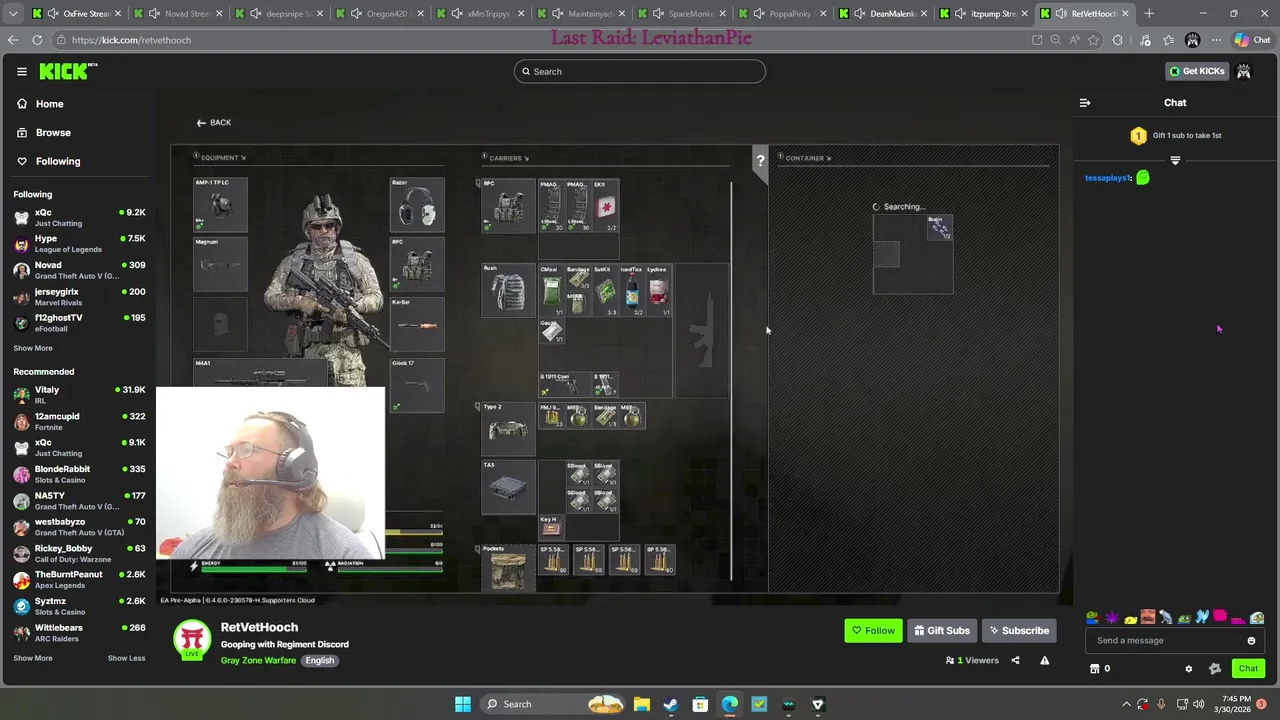Open xQc channel in Following list
1280x720 pixels.
coord(79,217)
